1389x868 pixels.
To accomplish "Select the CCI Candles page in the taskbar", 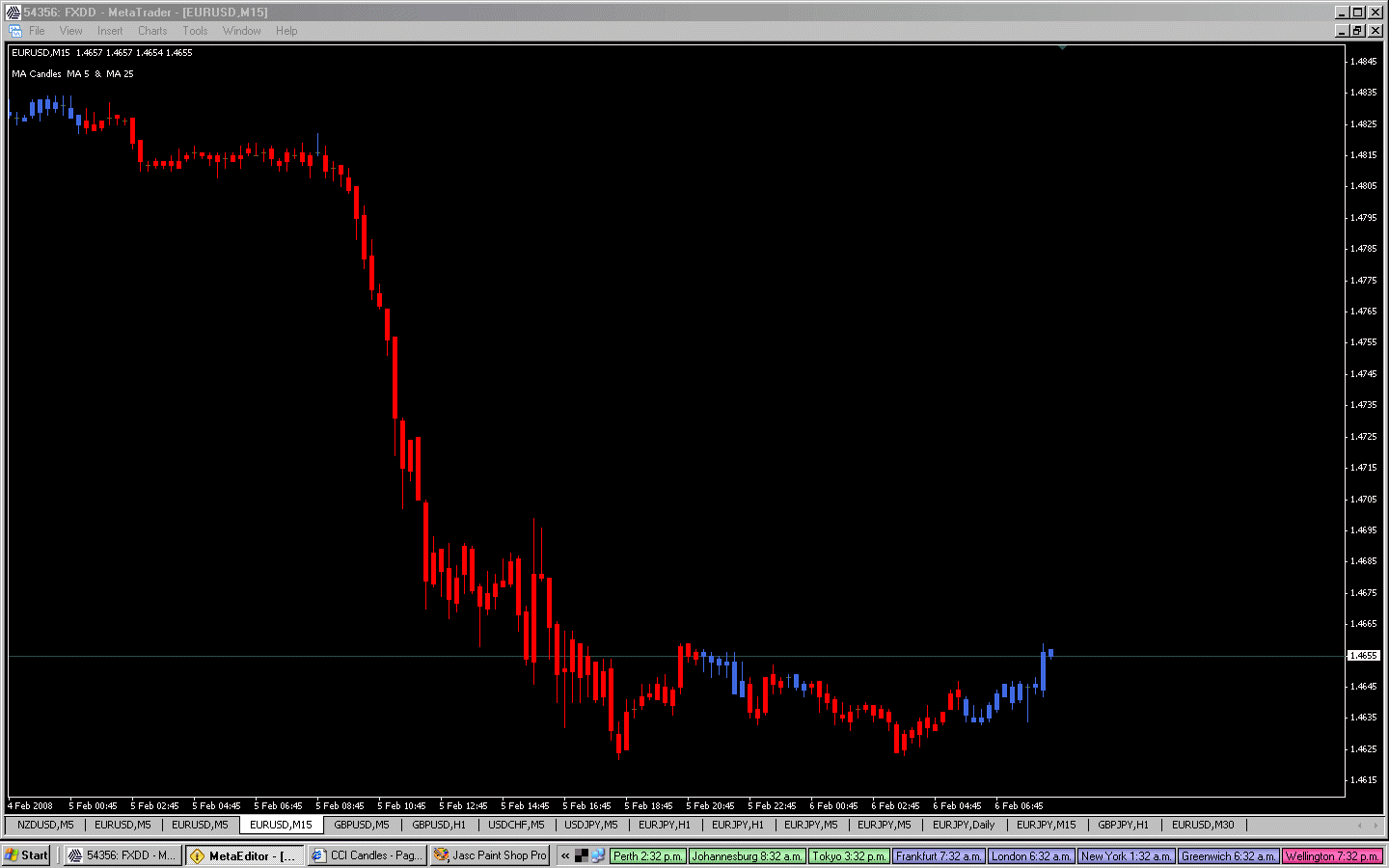I will click(366, 854).
